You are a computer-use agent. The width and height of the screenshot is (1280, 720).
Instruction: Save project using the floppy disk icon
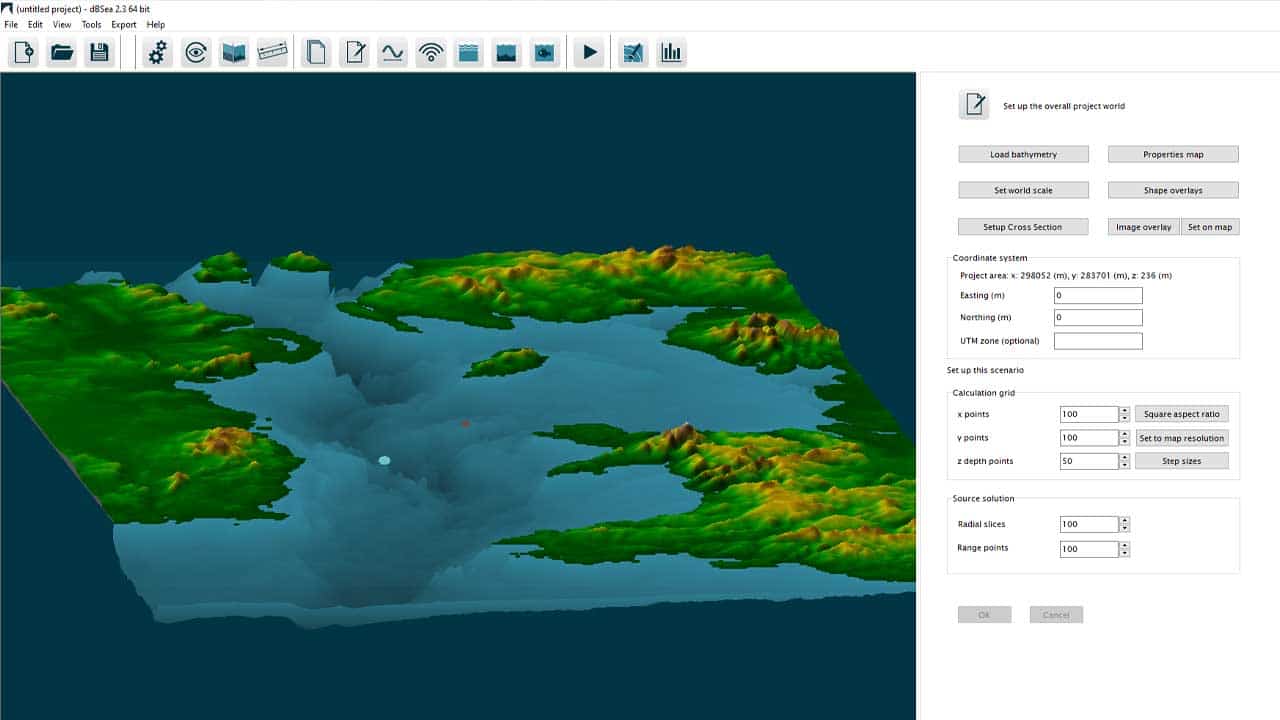99,53
